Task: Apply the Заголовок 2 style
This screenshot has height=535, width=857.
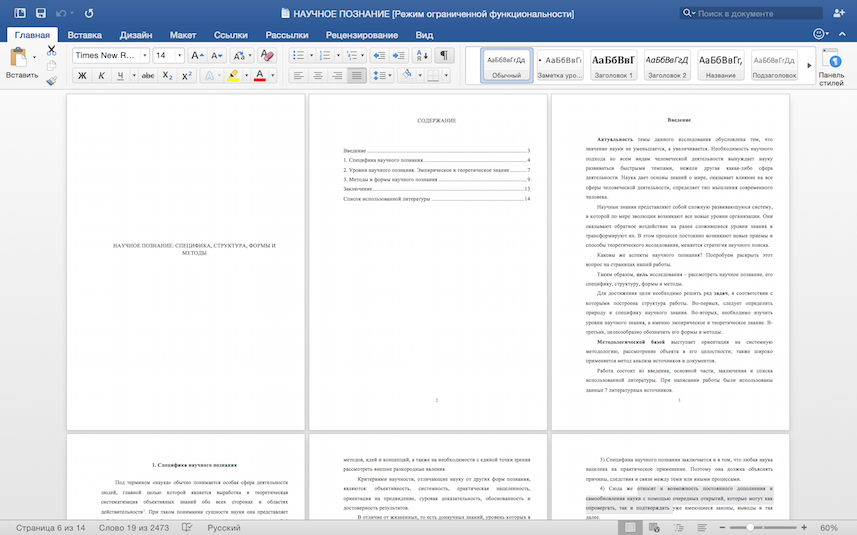Action: [667, 65]
